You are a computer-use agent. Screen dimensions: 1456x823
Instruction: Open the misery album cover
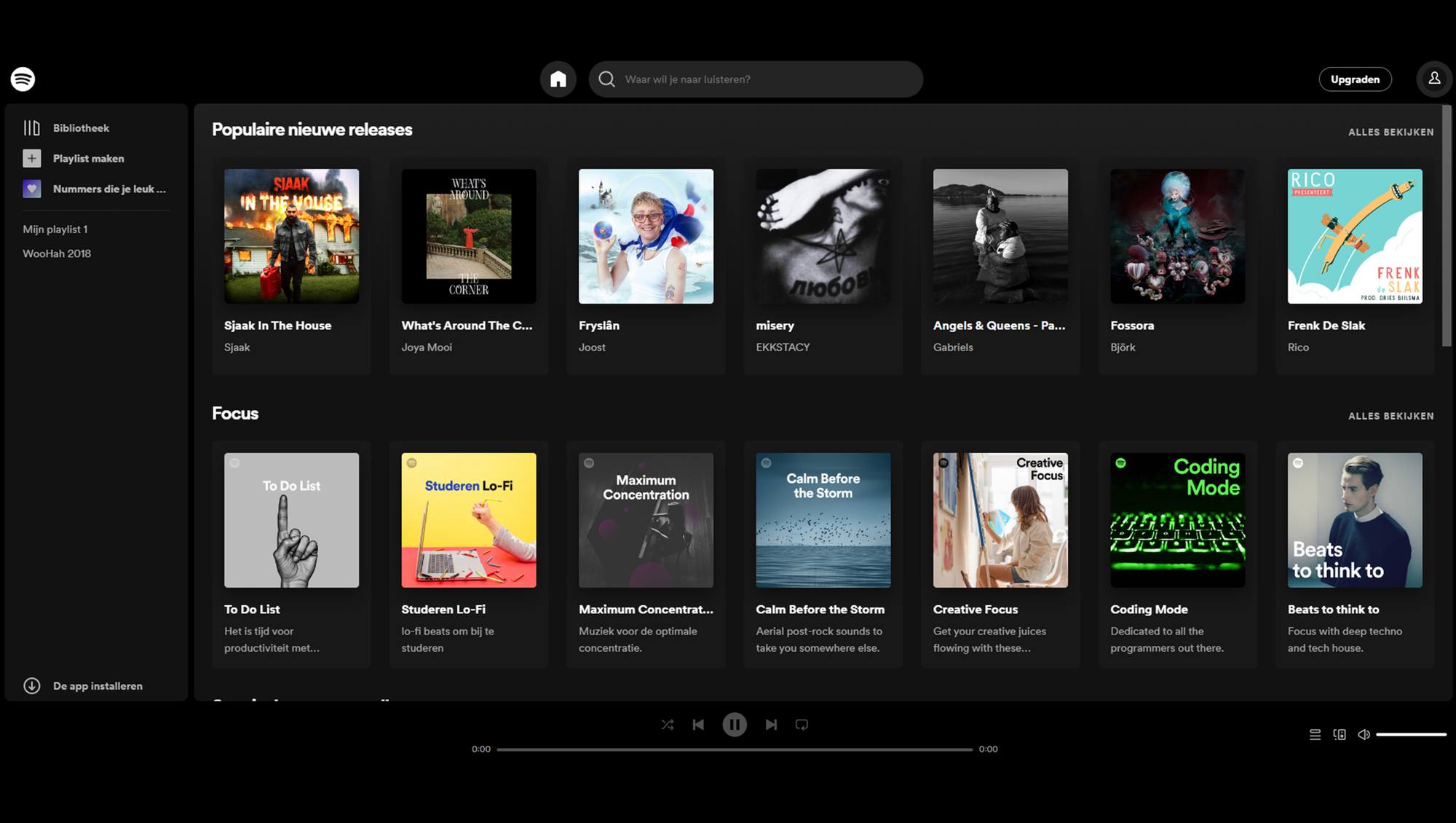point(823,236)
